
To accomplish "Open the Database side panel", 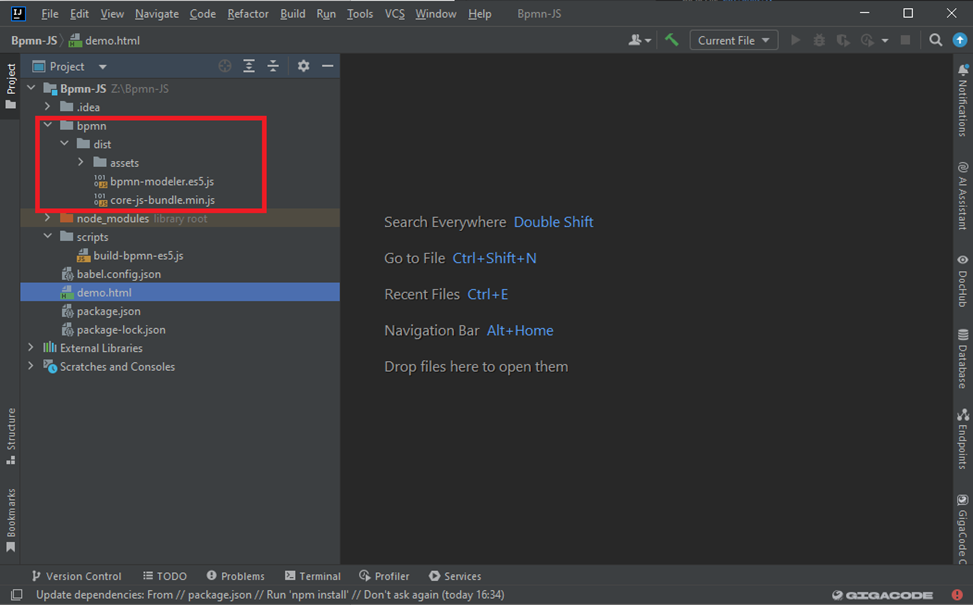I will (x=962, y=359).
